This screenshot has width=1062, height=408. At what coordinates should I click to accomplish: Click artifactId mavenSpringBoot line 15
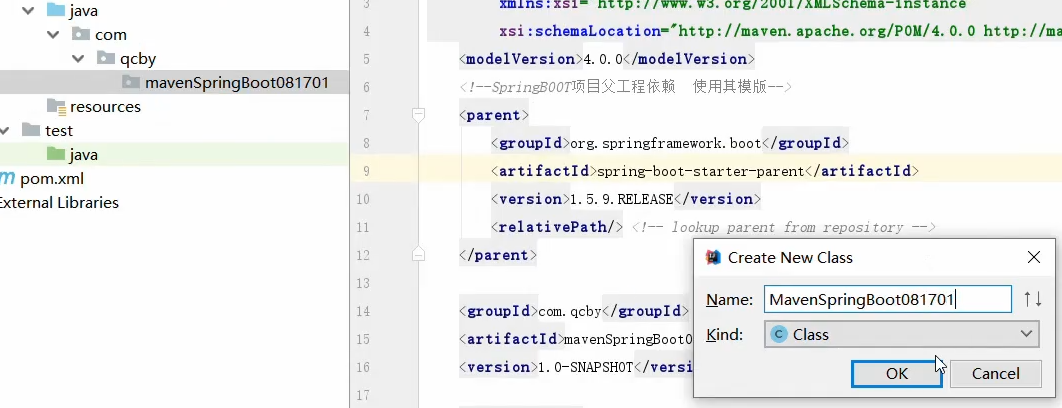tap(576, 339)
